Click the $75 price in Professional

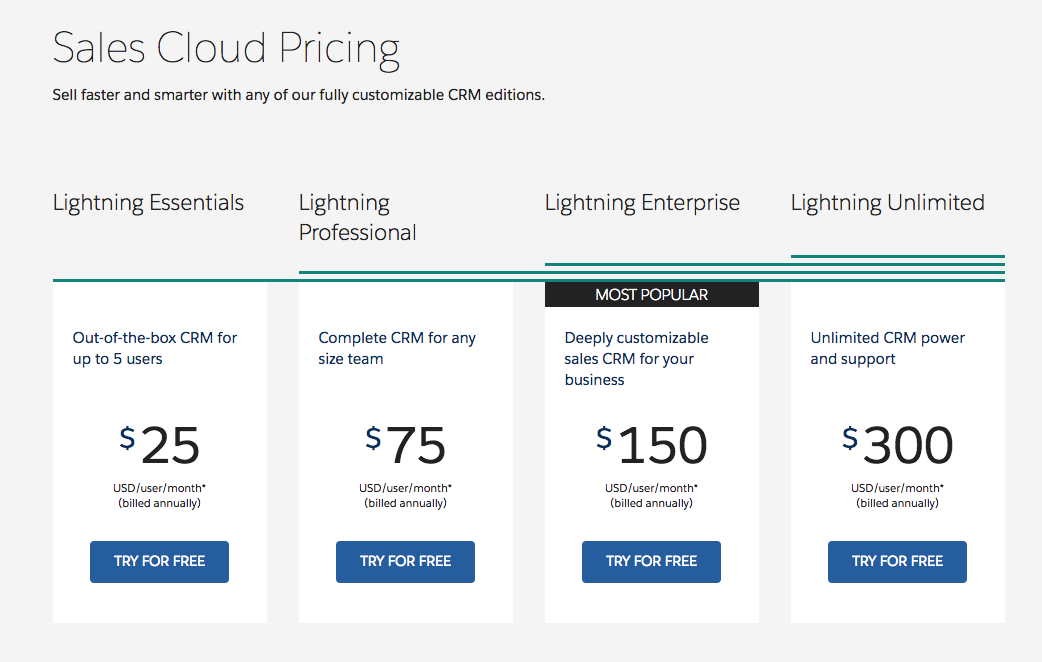point(405,445)
